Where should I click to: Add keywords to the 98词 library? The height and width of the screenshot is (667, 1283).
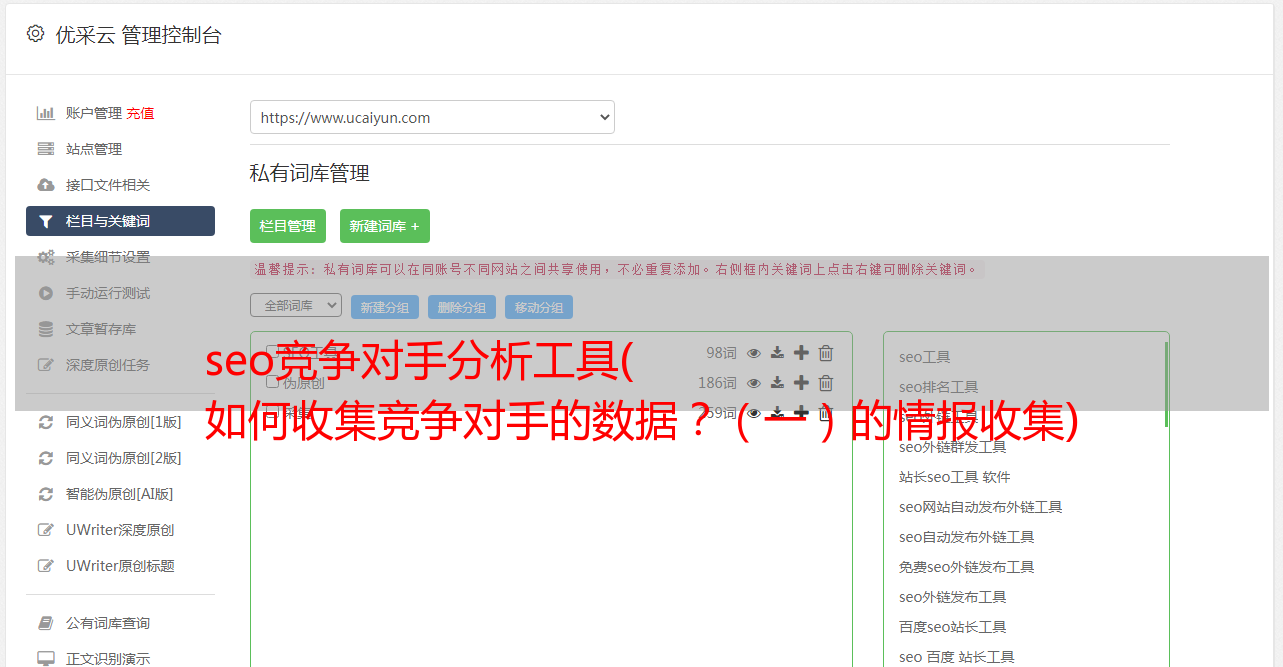[801, 353]
